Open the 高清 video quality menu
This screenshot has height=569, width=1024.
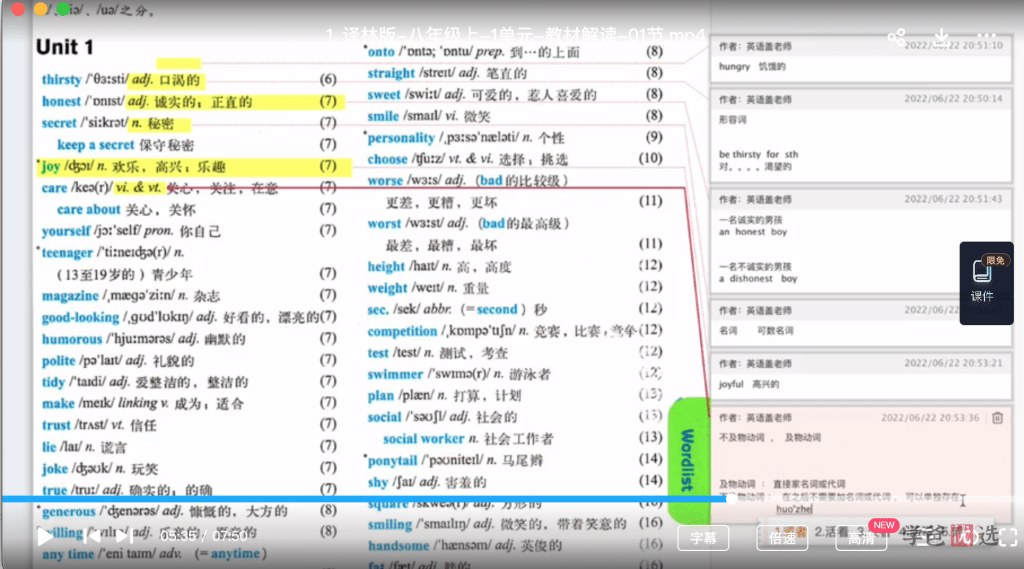pos(861,538)
